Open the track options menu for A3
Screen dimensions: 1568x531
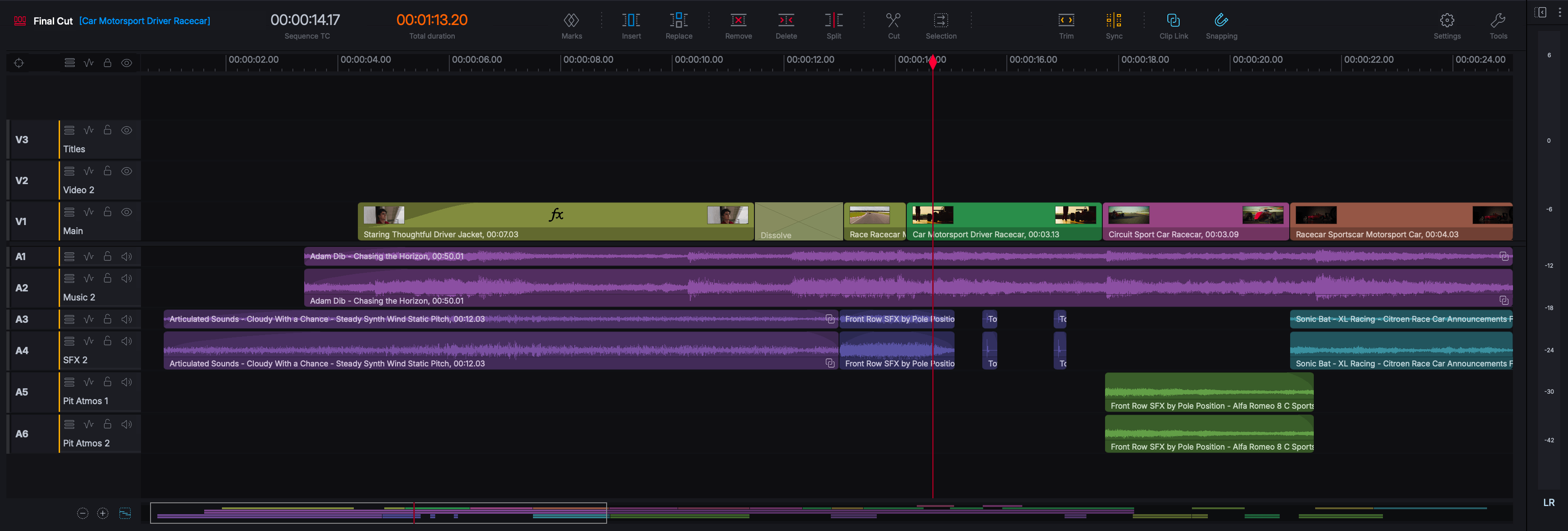pos(70,319)
